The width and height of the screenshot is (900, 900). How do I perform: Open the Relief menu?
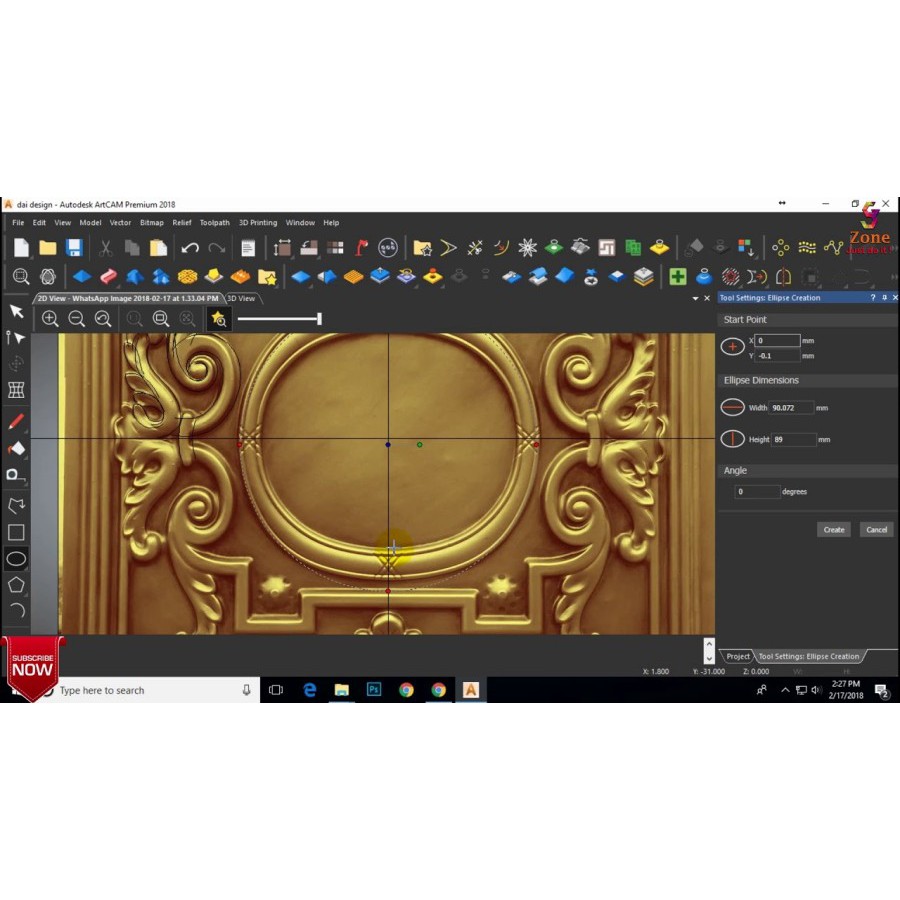tap(181, 223)
